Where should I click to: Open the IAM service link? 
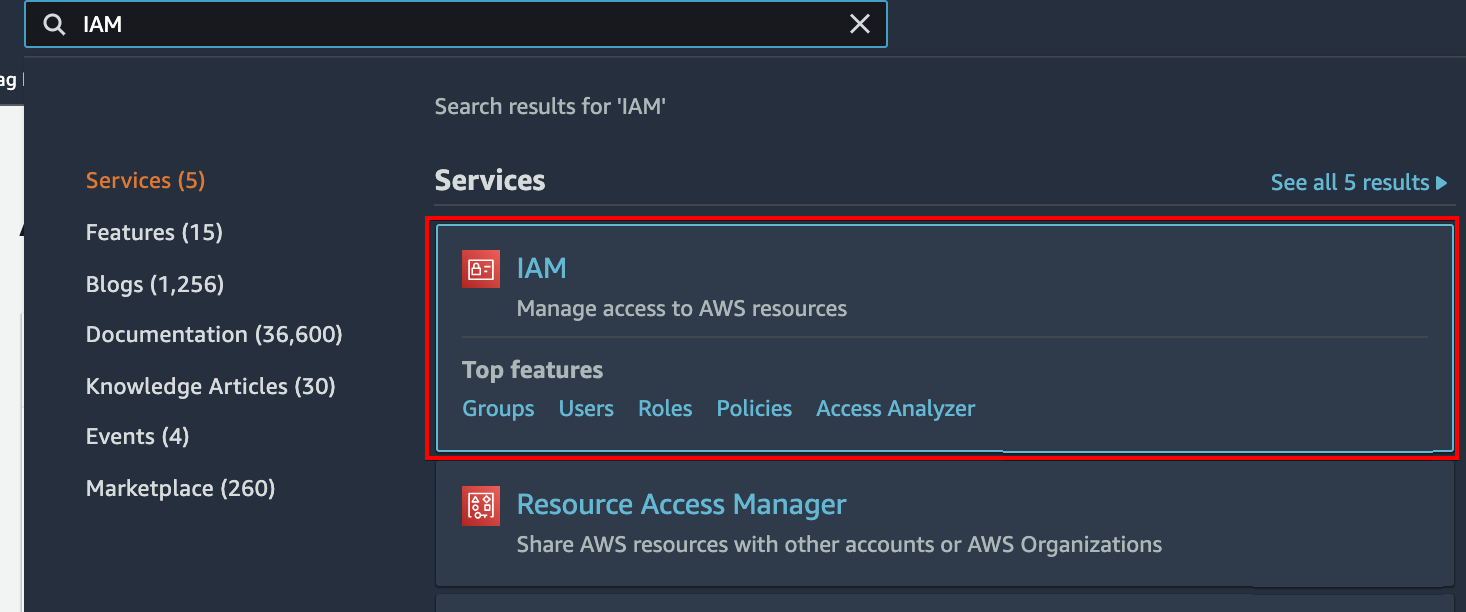pos(542,268)
